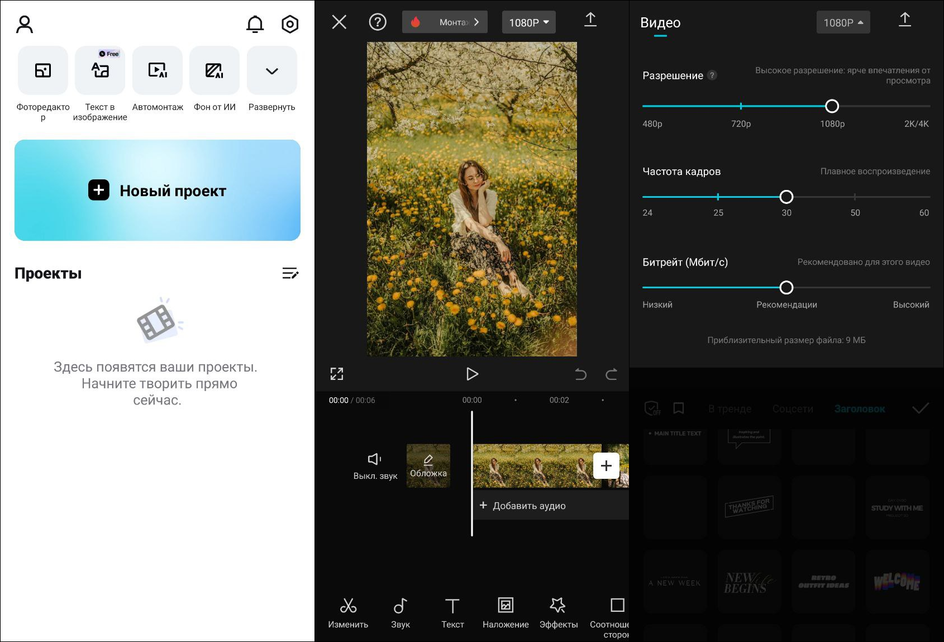
Task: Confirm text template with the checkmark
Action: point(920,408)
